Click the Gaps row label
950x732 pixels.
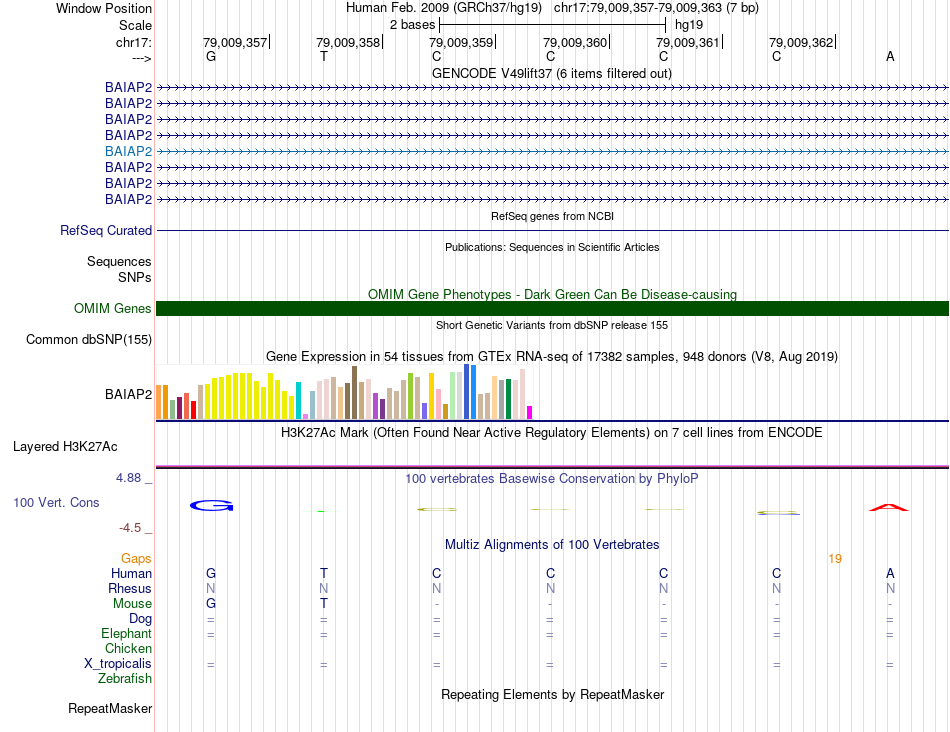click(136, 559)
